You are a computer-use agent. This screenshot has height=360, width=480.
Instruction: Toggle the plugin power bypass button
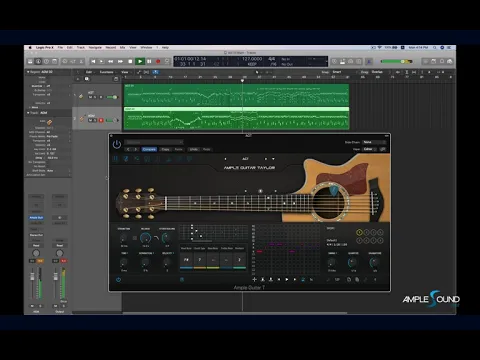[117, 145]
